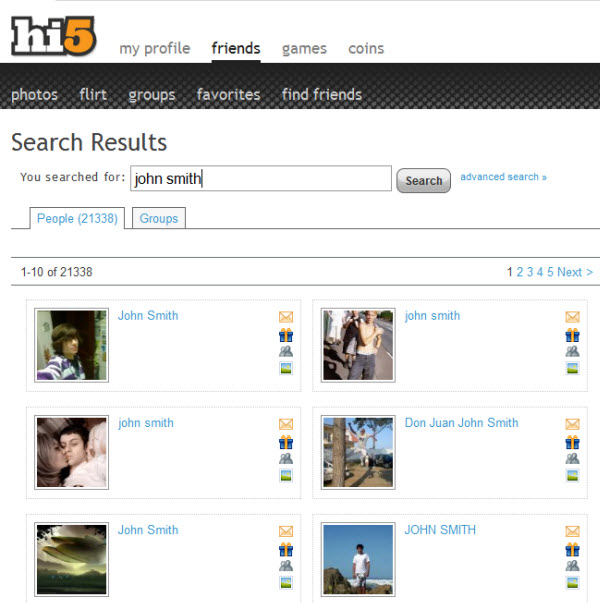Send gift to shirtless-photo john smith
This screenshot has height=603, width=600.
(572, 335)
